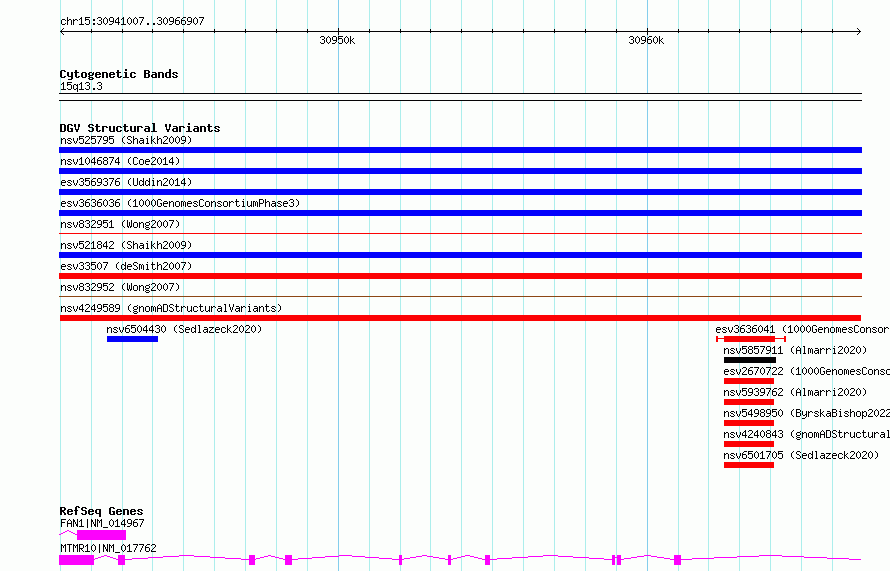The width and height of the screenshot is (890, 571).
Task: Select the RefSeq Genes track title
Action: 101,511
